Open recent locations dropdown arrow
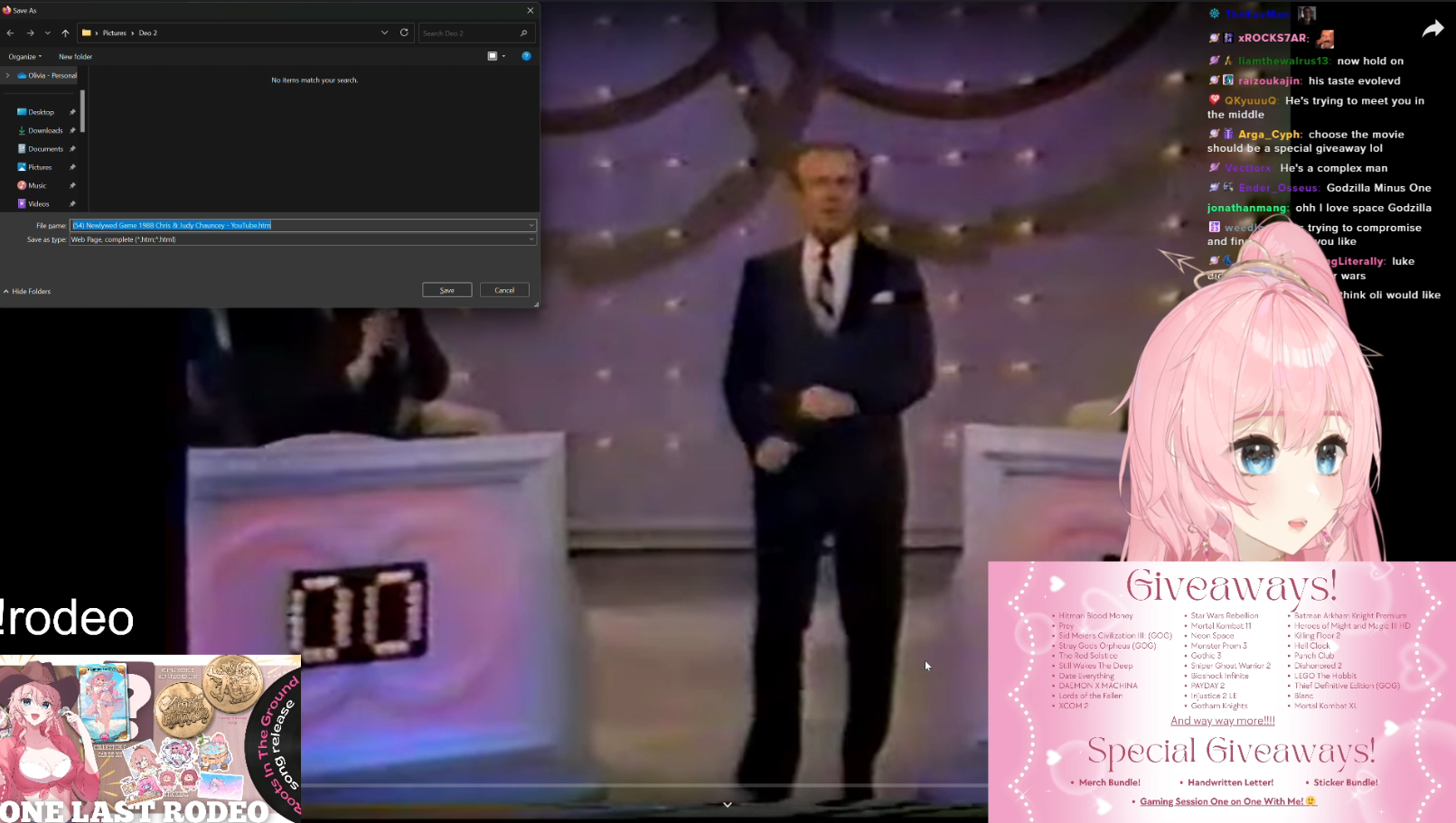 tap(48, 33)
